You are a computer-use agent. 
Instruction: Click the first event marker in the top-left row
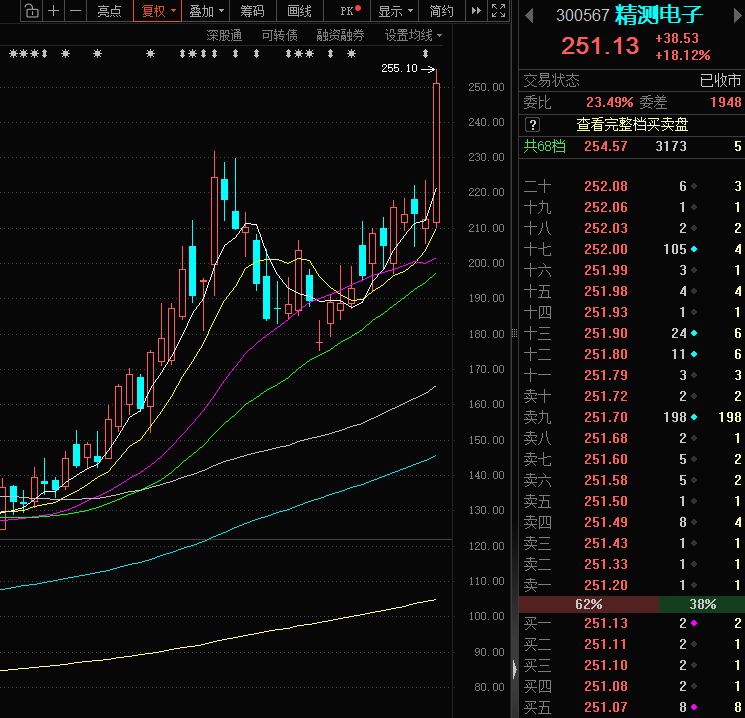13,54
